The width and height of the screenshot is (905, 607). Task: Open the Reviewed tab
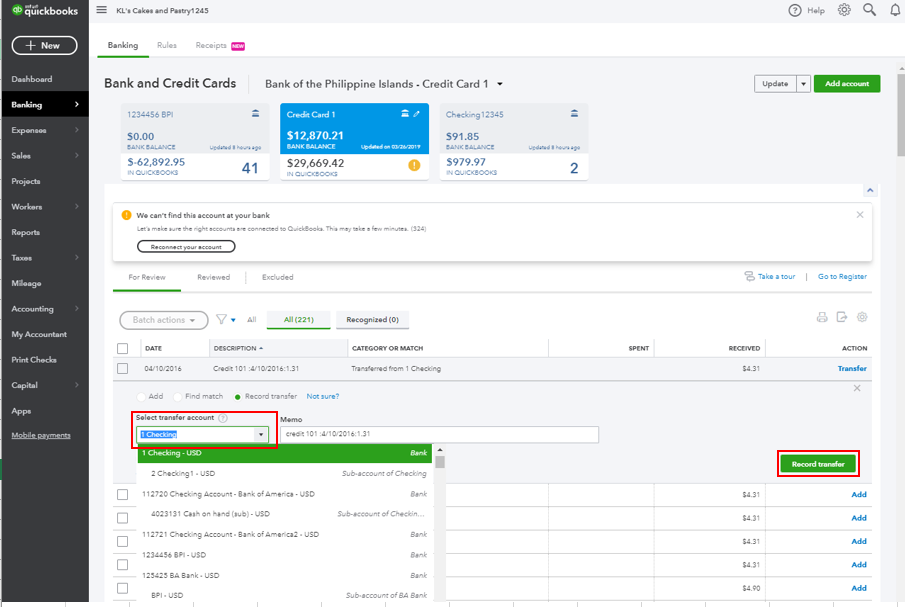pos(214,278)
